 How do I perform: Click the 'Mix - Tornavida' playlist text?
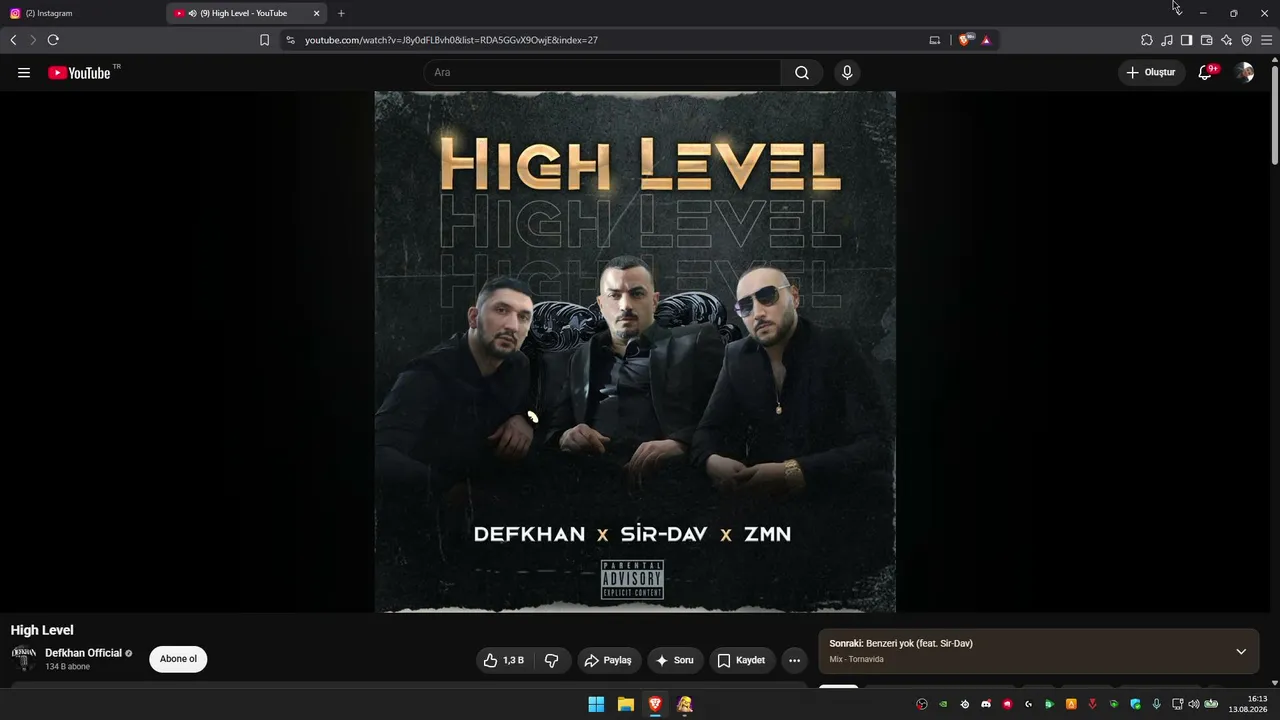(x=856, y=660)
